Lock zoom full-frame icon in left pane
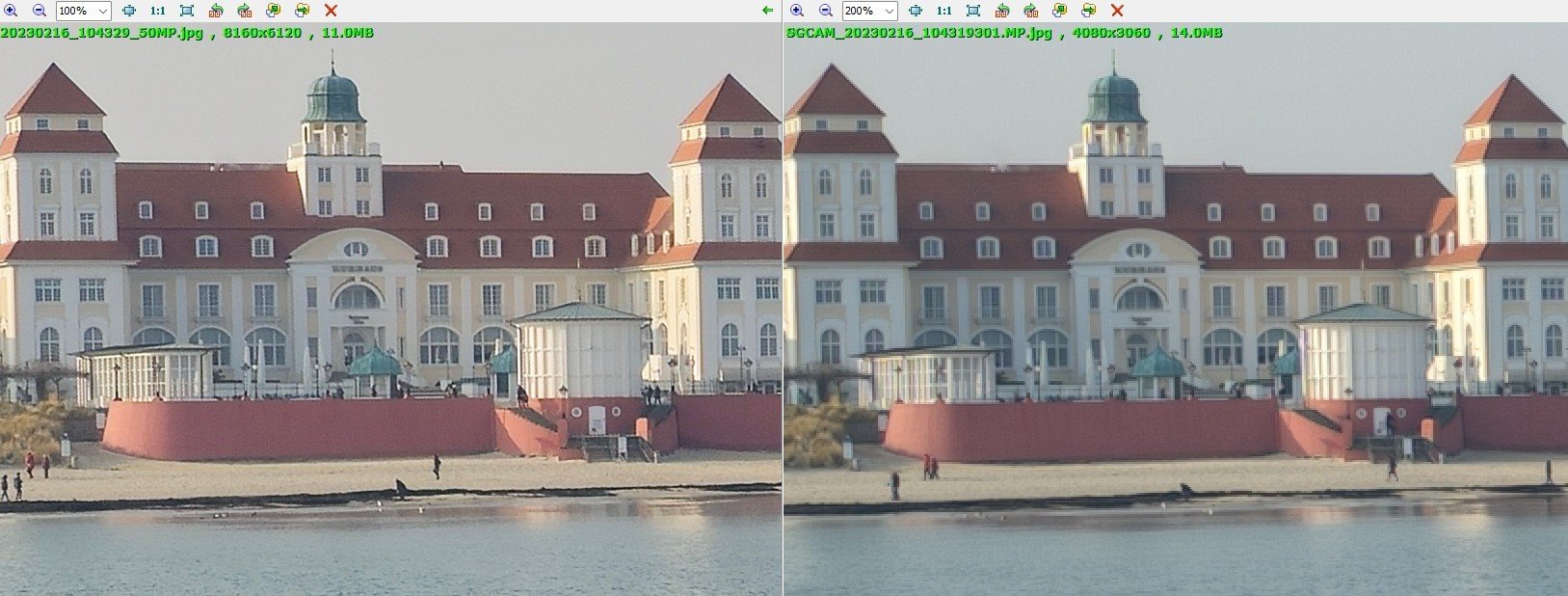Screen dimensions: 1568x596 [x=187, y=11]
